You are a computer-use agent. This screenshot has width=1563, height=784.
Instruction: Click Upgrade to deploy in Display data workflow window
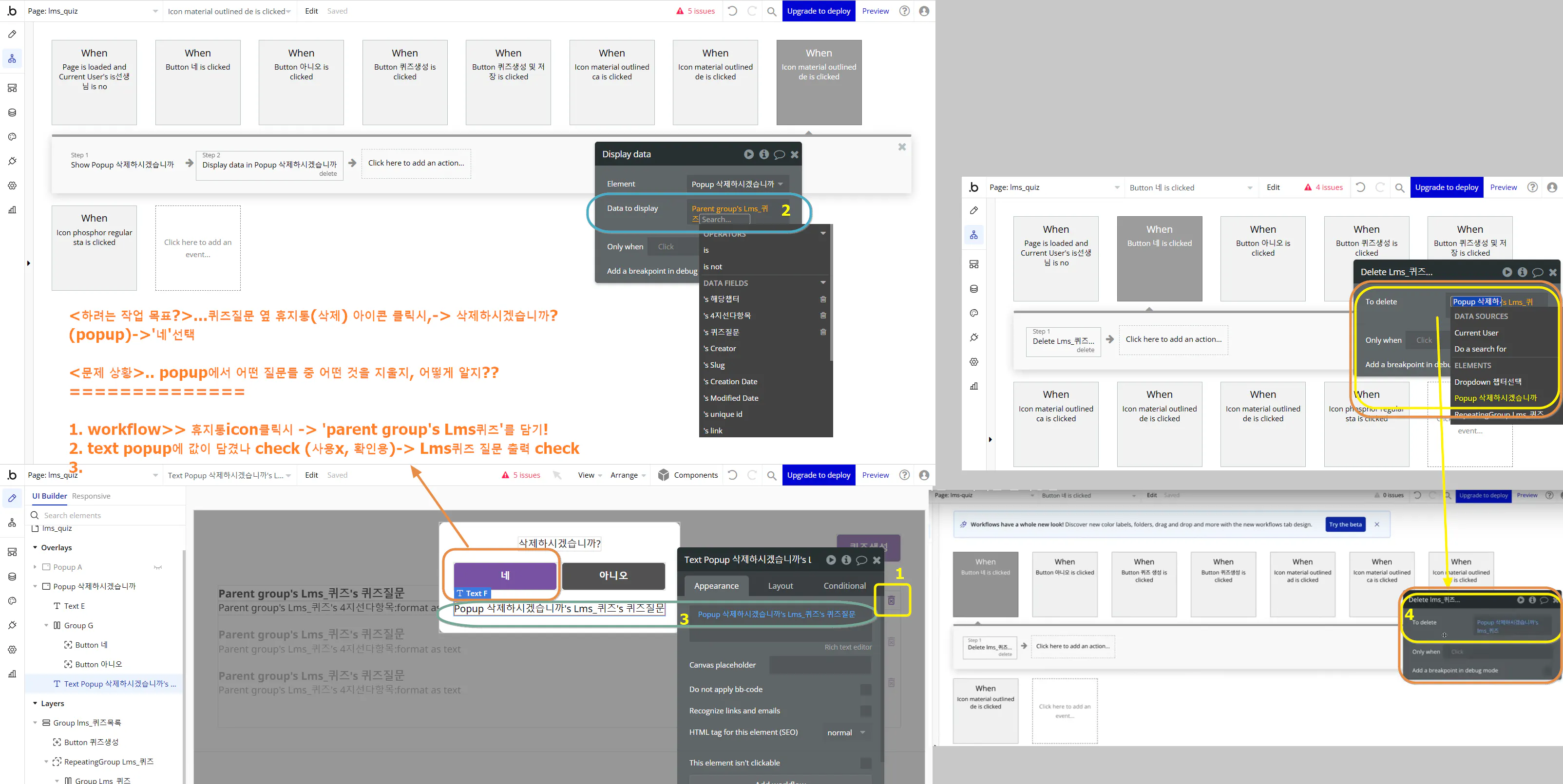click(819, 11)
